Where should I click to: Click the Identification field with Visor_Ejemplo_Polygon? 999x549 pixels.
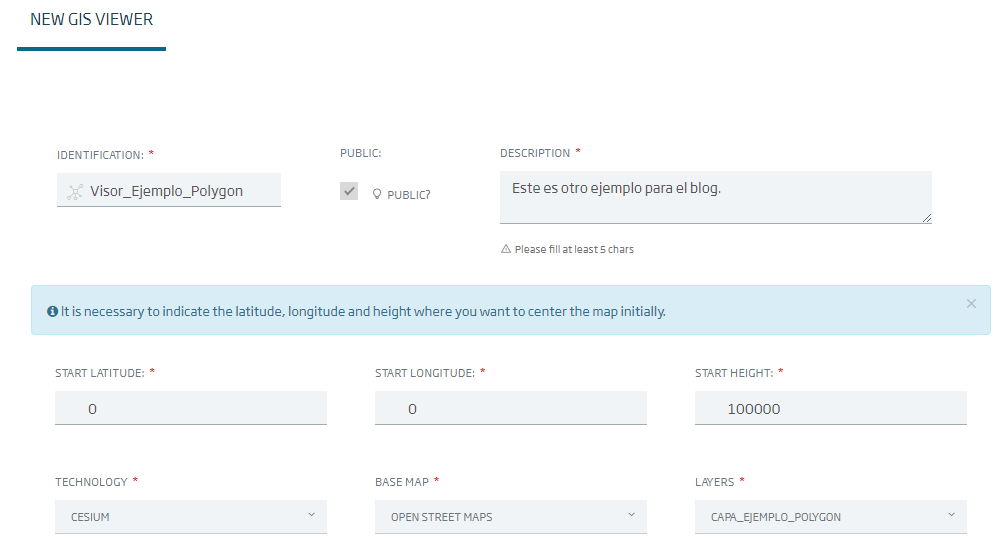point(169,190)
